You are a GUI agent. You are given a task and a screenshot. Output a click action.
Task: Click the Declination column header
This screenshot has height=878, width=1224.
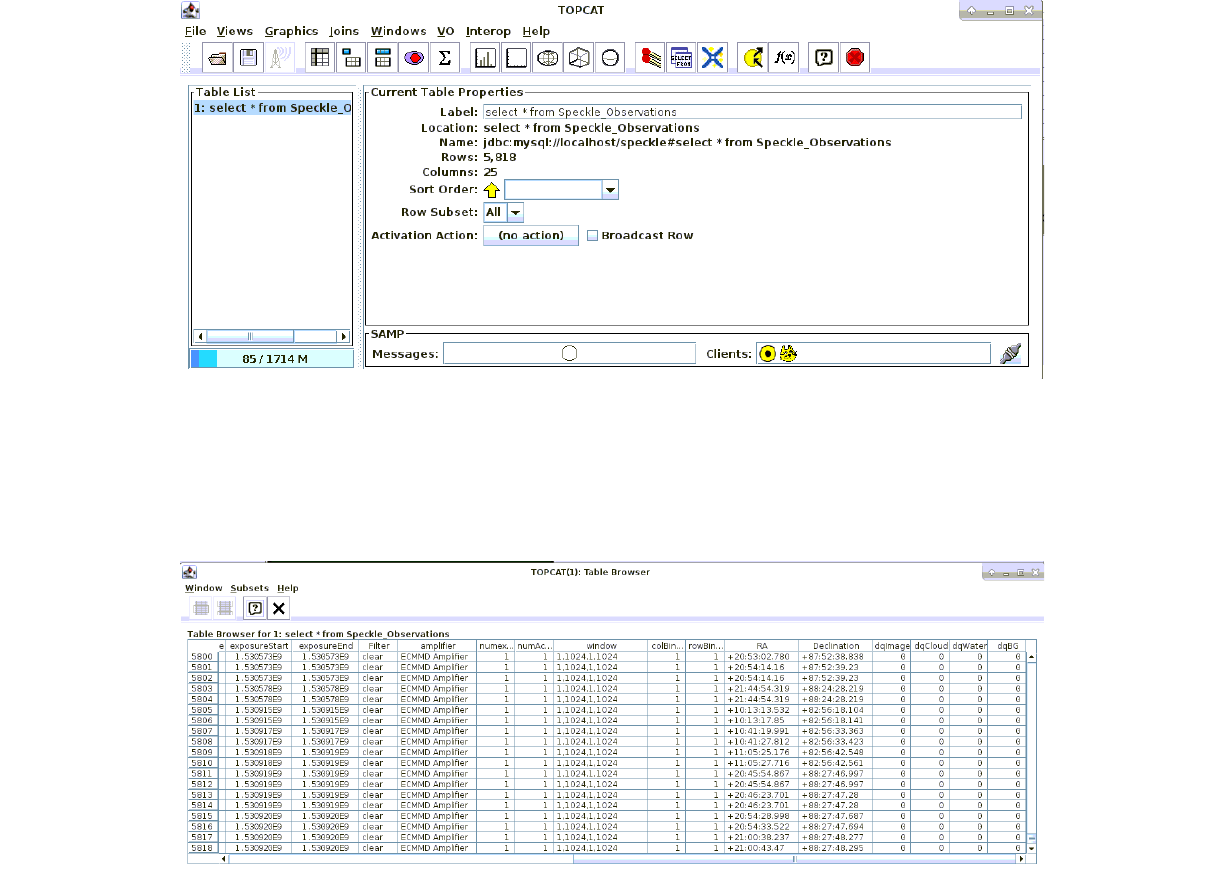(835, 646)
